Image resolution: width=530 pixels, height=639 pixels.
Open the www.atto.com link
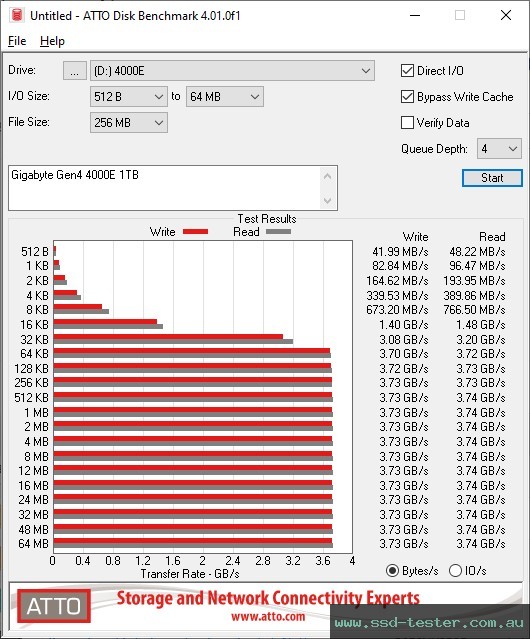point(268,616)
